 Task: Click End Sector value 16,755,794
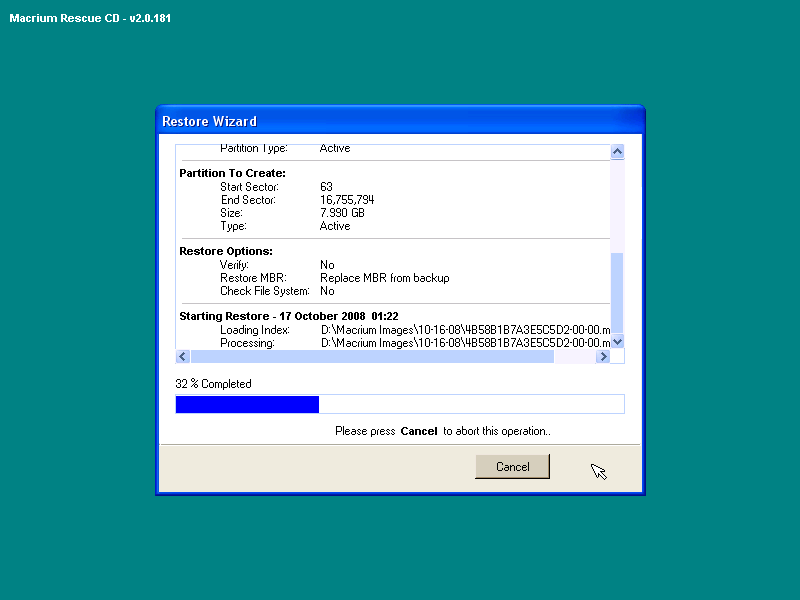pos(347,199)
